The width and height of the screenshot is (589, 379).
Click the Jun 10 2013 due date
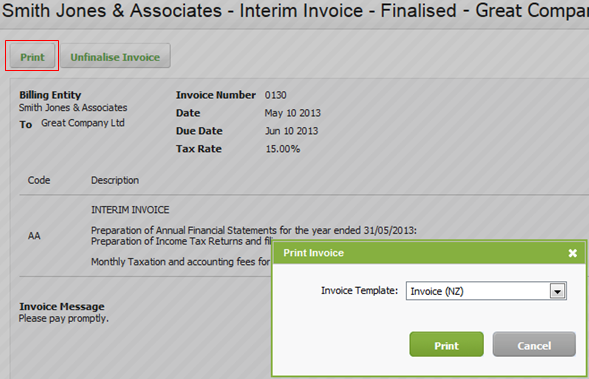[x=291, y=131]
